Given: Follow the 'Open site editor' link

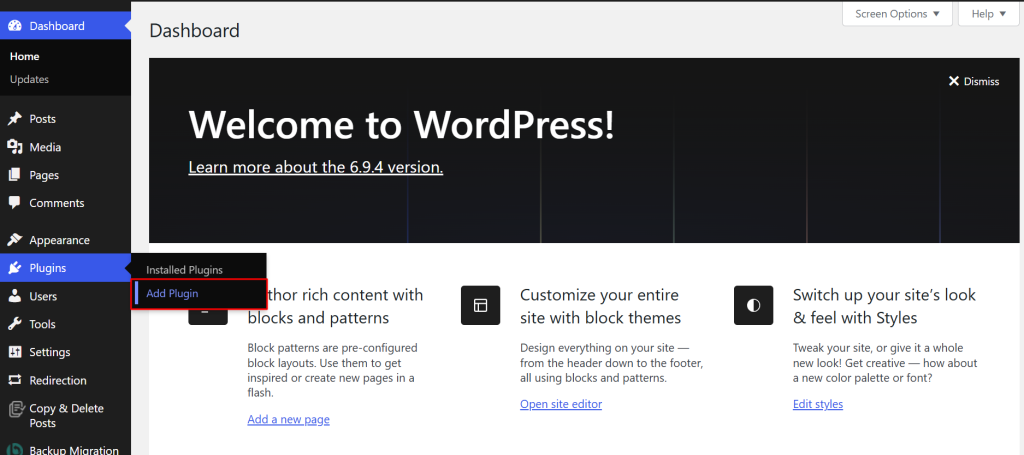Looking at the screenshot, I should click(561, 404).
